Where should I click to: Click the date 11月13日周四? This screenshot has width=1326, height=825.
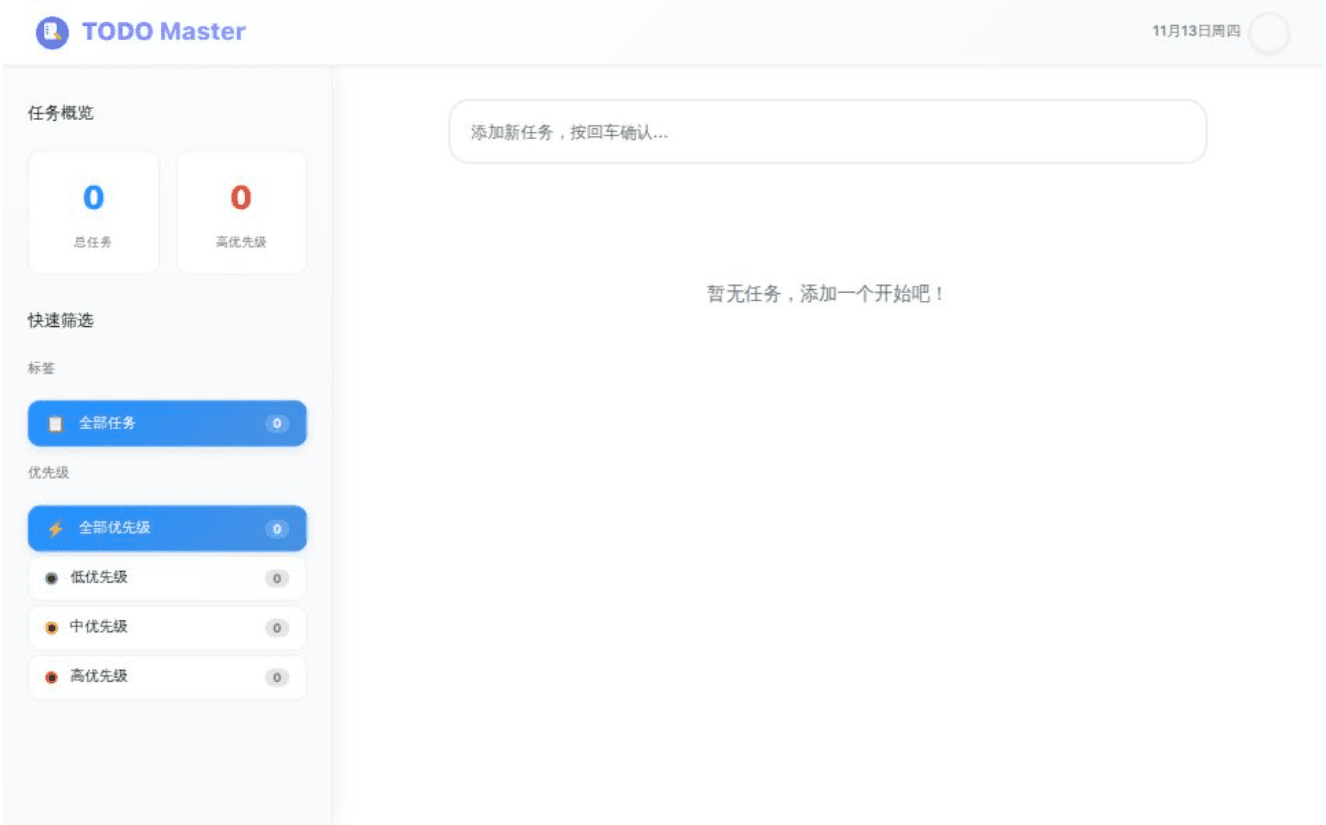[1196, 32]
